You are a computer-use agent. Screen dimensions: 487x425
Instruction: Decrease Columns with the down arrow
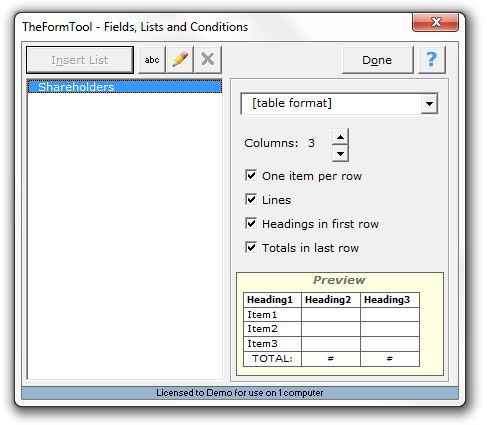[x=340, y=153]
